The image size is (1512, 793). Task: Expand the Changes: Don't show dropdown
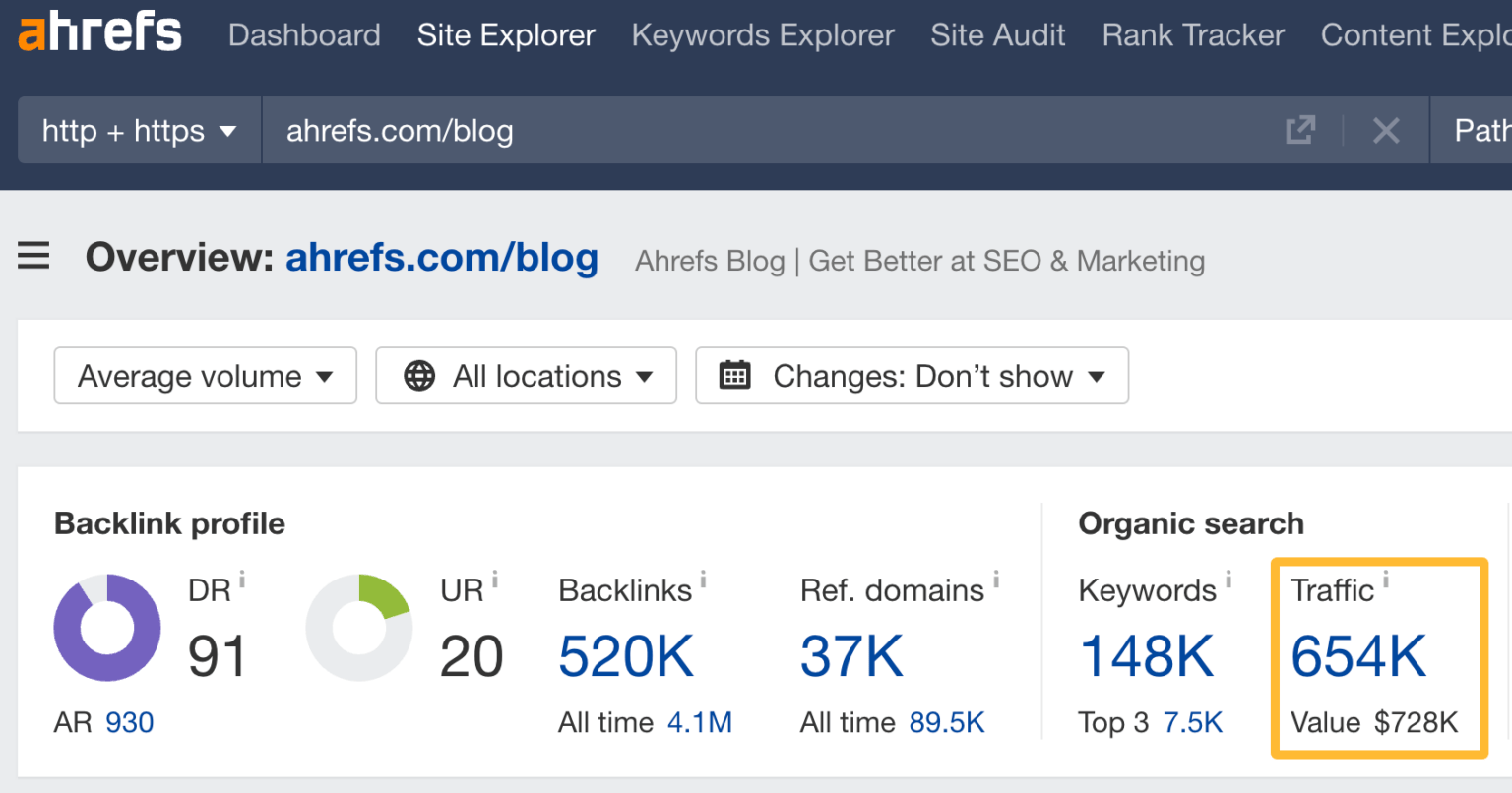(x=912, y=375)
